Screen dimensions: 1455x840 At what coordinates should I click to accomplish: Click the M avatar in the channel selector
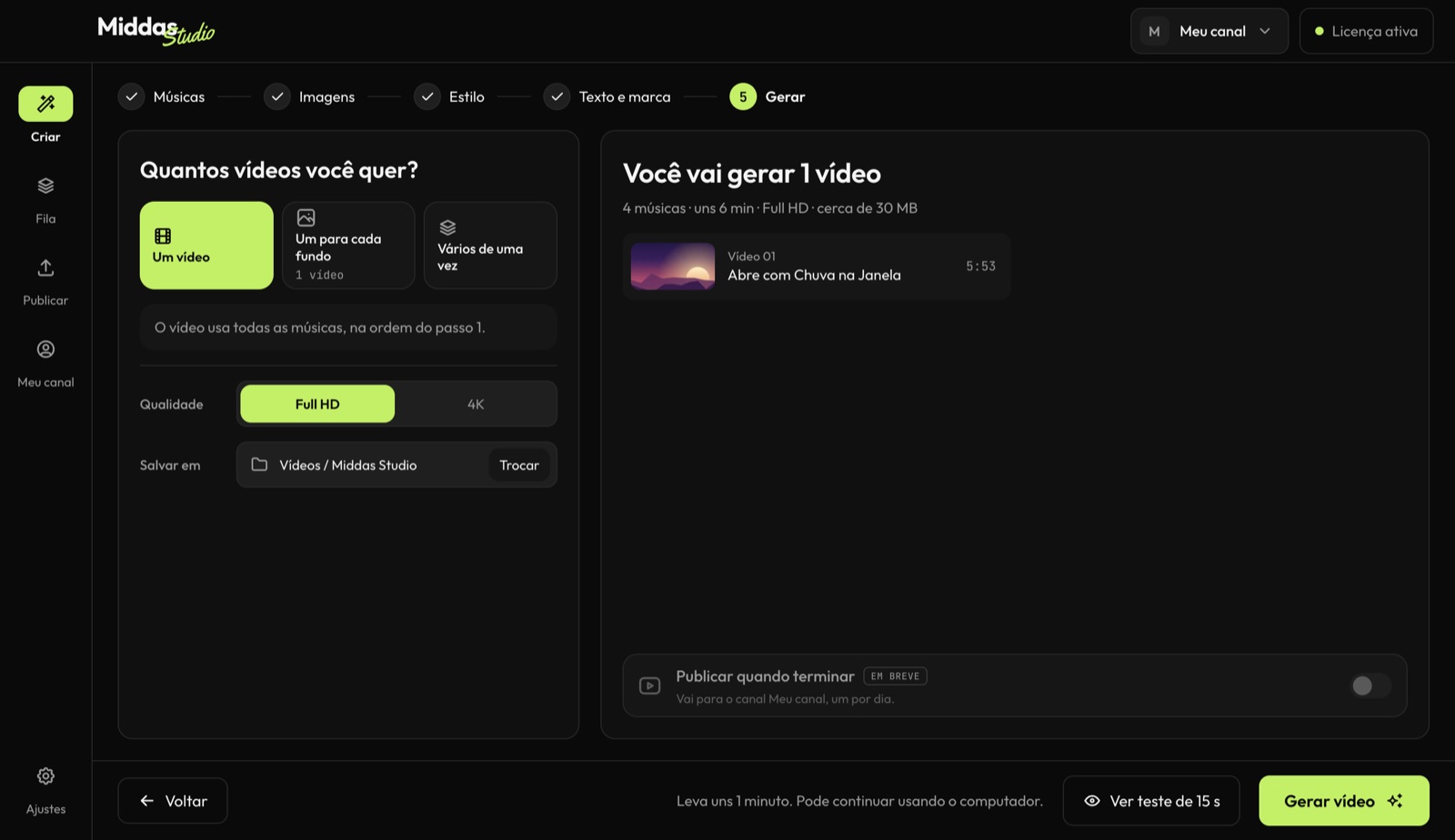[1154, 31]
